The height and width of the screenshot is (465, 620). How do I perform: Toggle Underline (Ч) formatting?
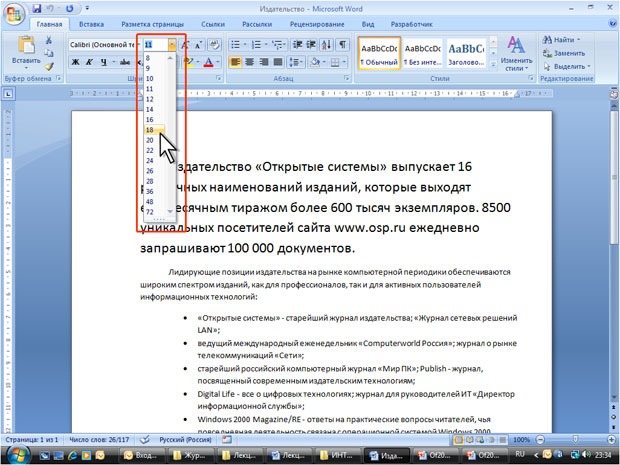[x=104, y=62]
